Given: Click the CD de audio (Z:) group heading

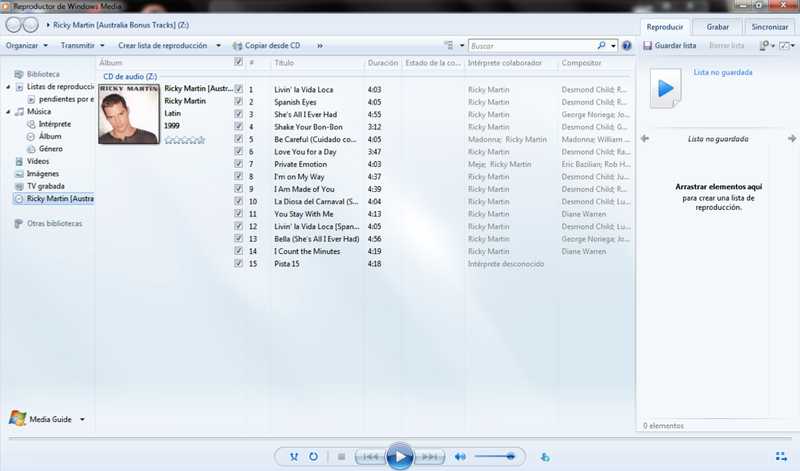Looking at the screenshot, I should point(130,77).
